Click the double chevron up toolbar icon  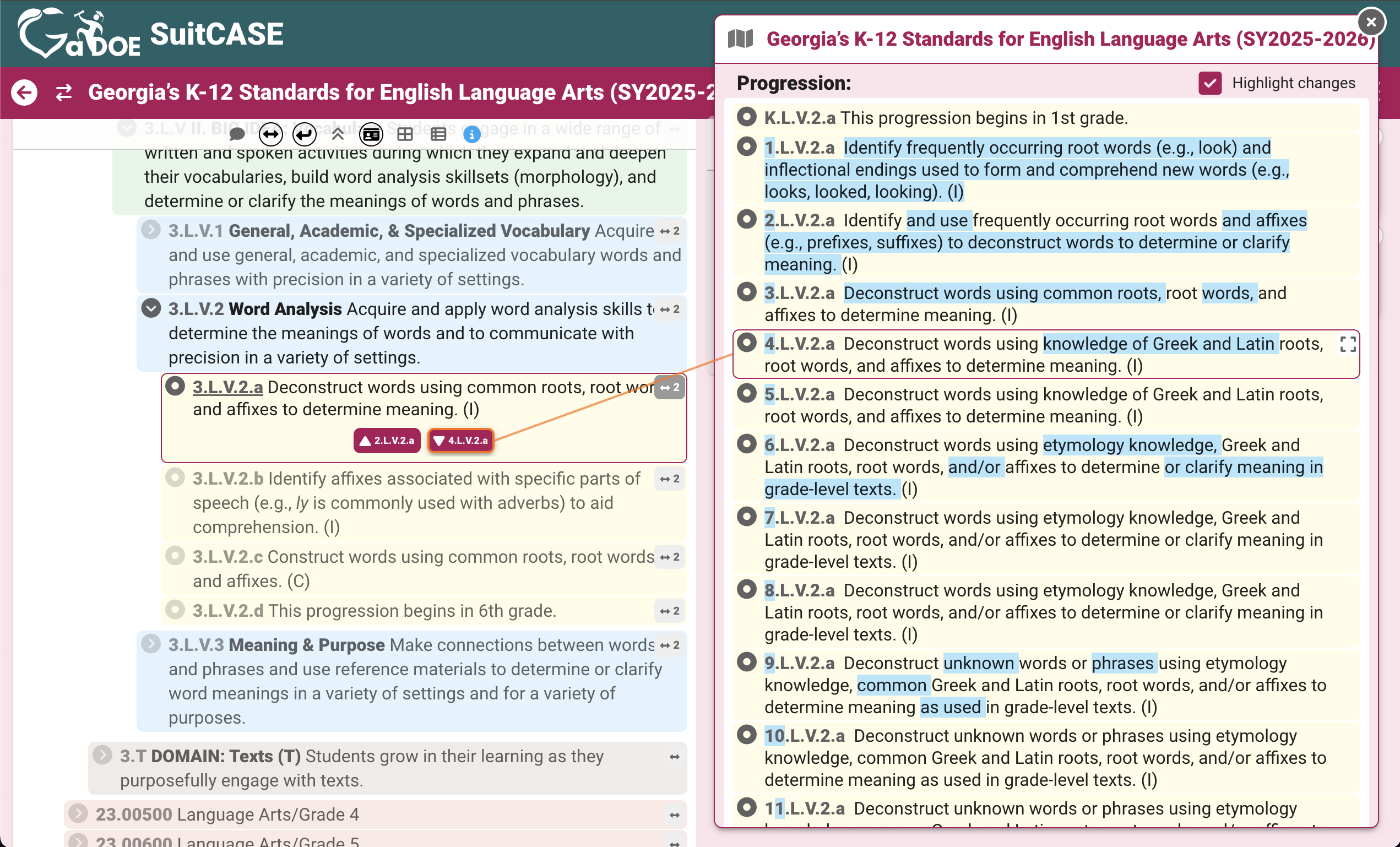point(338,134)
